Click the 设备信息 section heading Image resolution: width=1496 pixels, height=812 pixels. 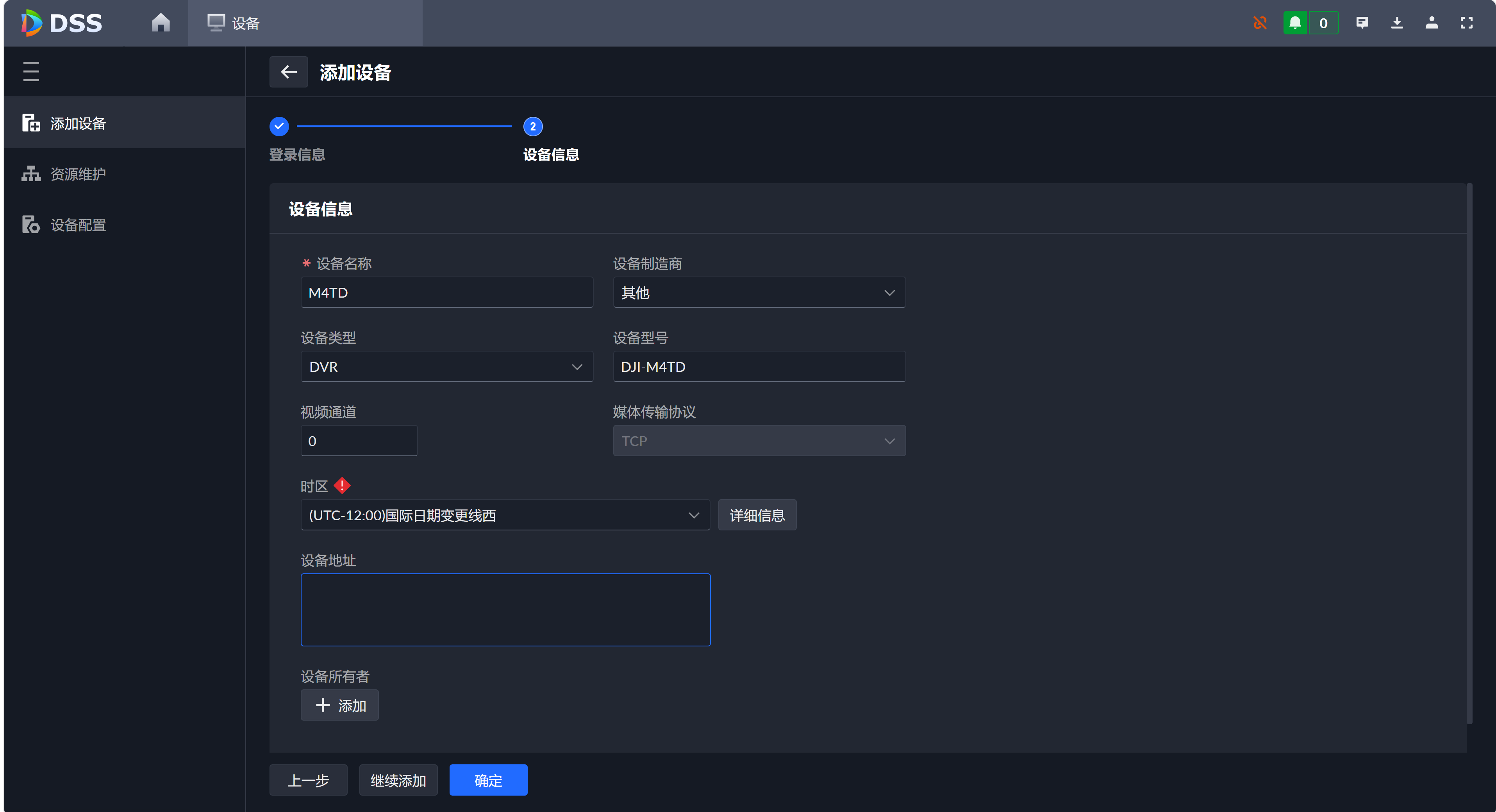[x=321, y=209]
